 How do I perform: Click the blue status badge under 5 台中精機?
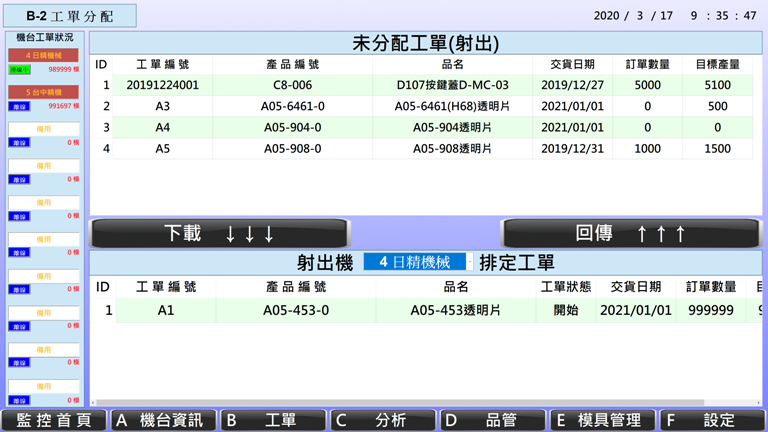[19, 106]
